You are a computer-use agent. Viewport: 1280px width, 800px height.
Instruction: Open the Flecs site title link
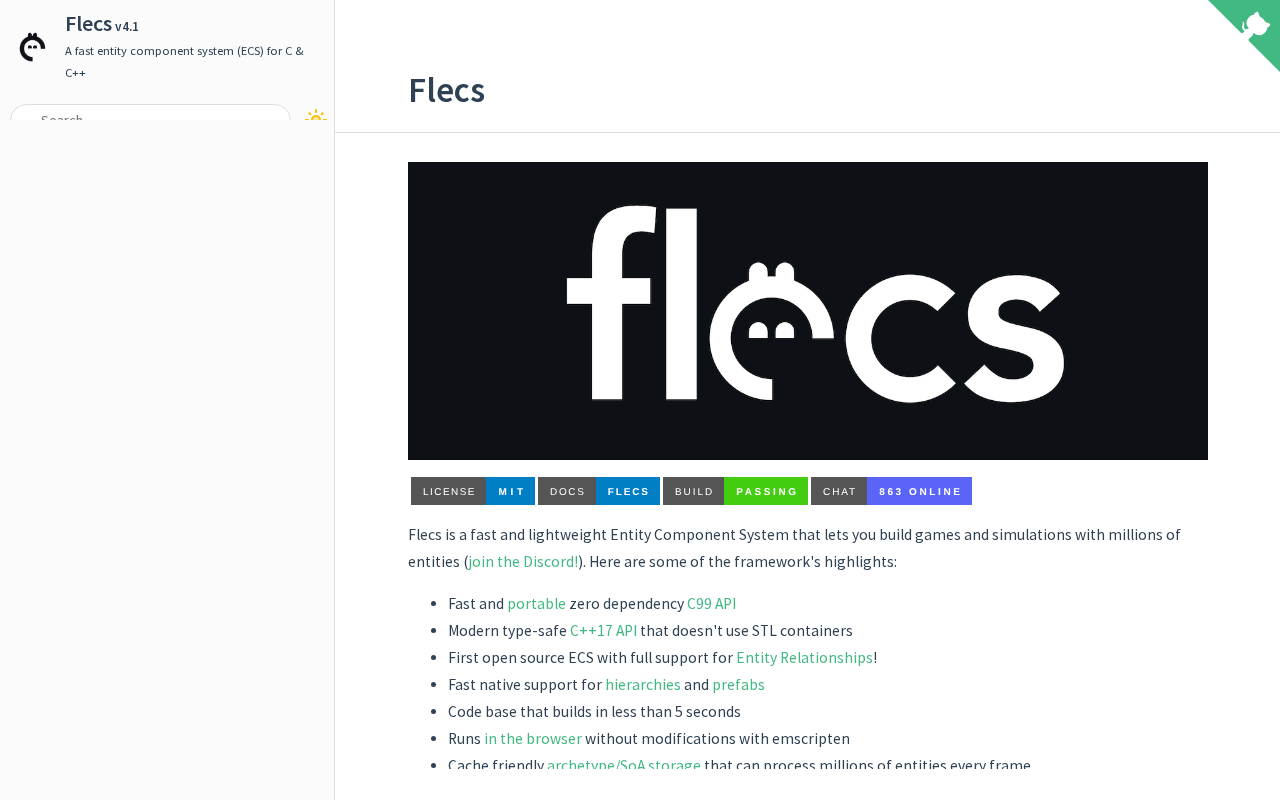88,24
